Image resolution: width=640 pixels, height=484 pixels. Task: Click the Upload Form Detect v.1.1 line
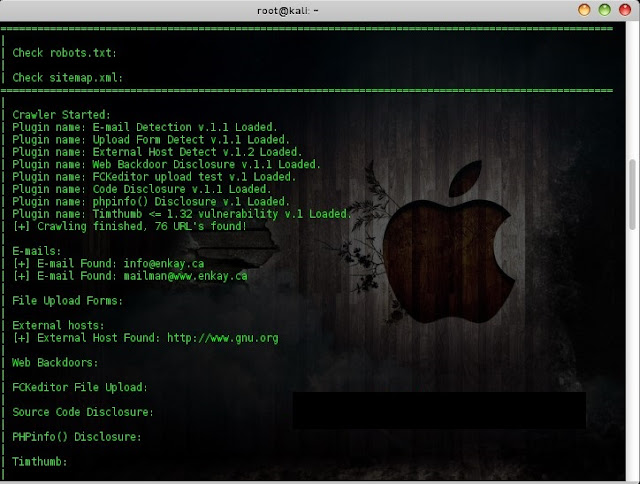(x=151, y=140)
